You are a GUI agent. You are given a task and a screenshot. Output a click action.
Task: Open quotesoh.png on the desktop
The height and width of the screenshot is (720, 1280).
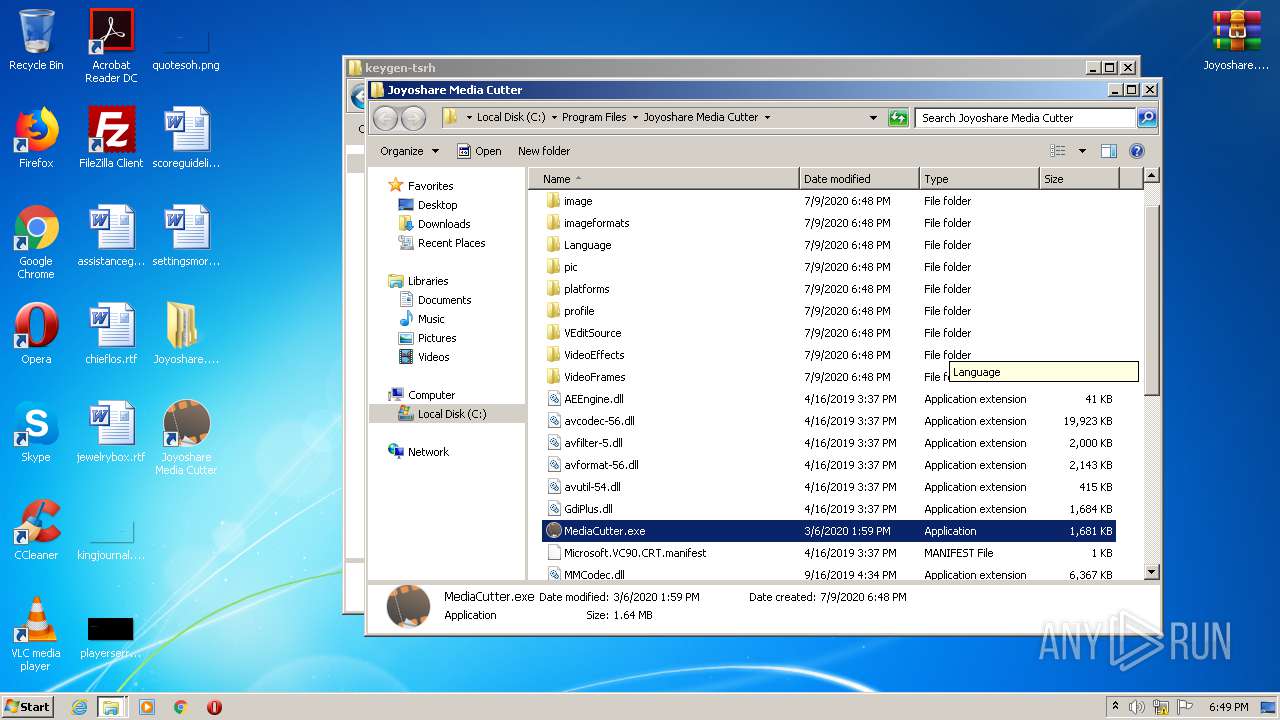point(186,46)
